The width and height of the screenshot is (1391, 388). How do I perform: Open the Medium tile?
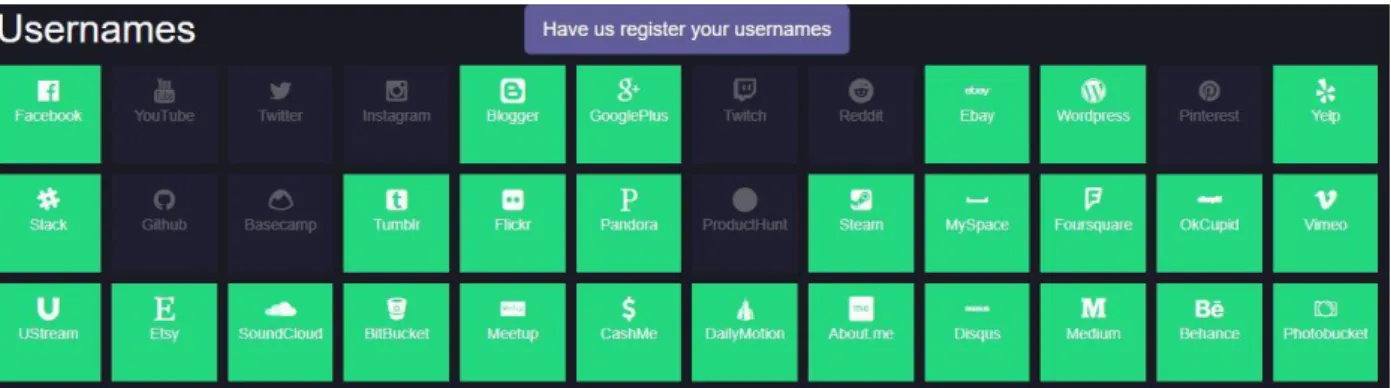point(1093,332)
